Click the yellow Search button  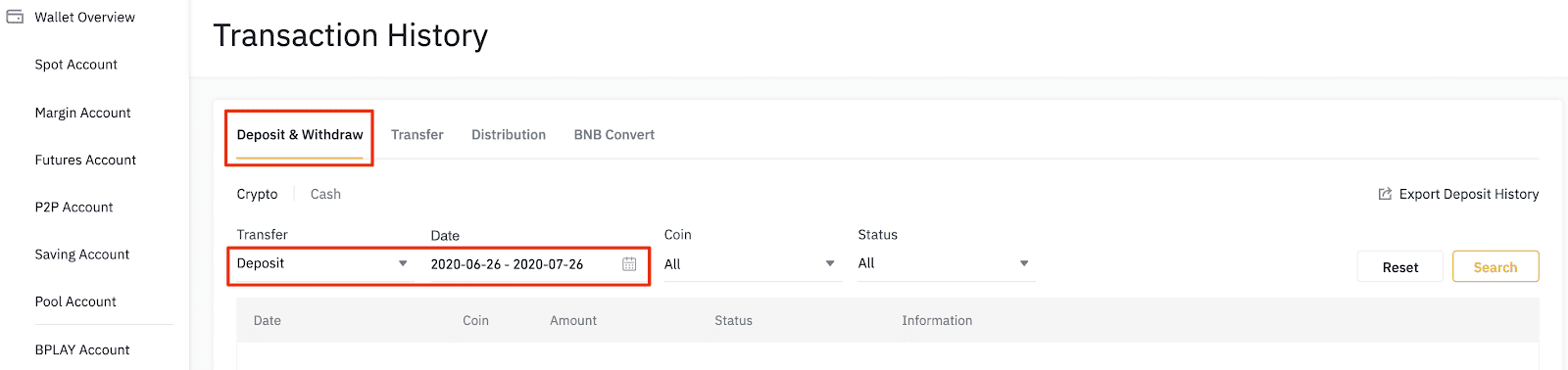pyautogui.click(x=1495, y=267)
